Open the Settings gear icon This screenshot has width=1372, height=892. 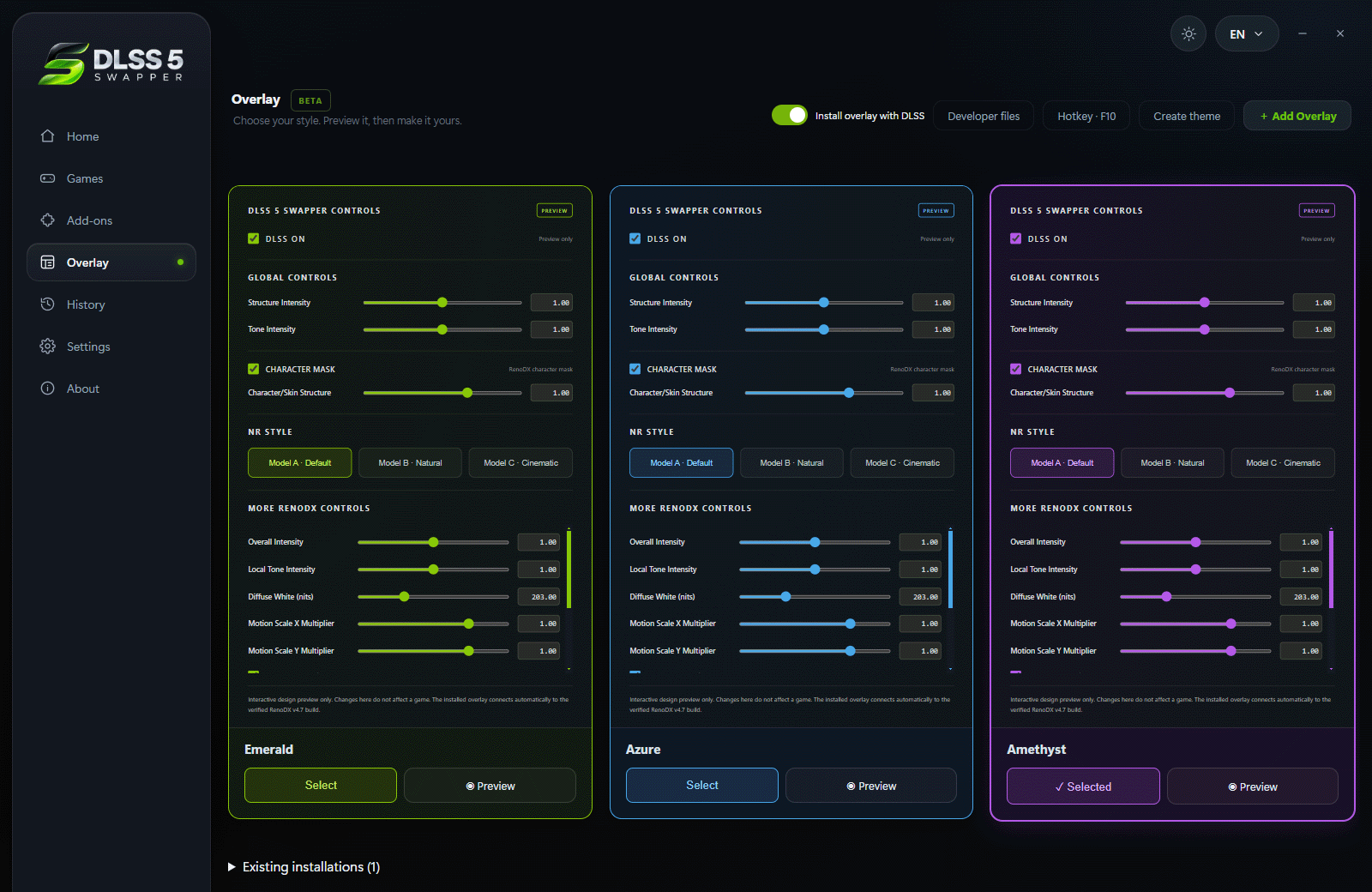[48, 347]
